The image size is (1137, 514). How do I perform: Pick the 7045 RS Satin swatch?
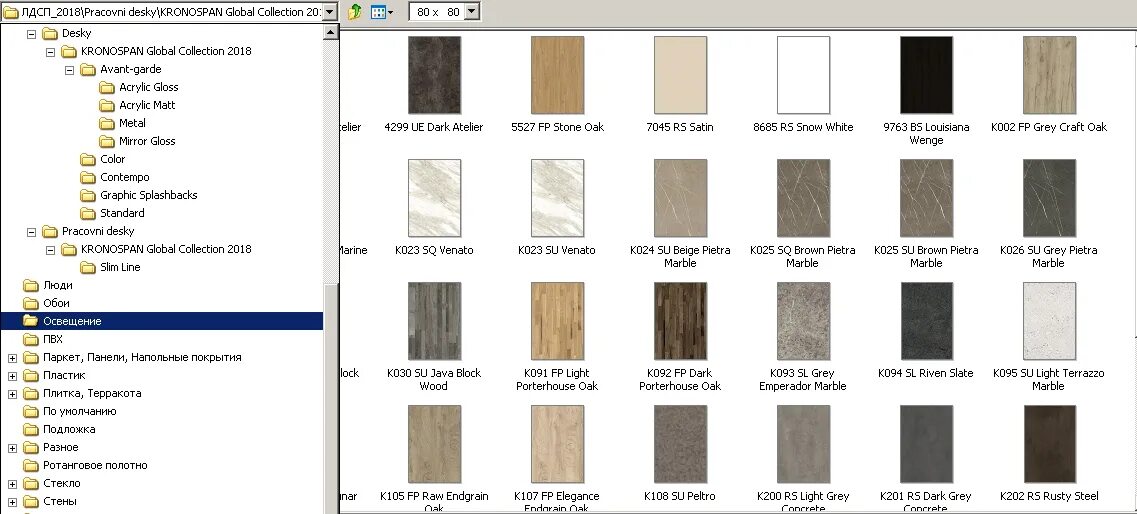(x=680, y=75)
